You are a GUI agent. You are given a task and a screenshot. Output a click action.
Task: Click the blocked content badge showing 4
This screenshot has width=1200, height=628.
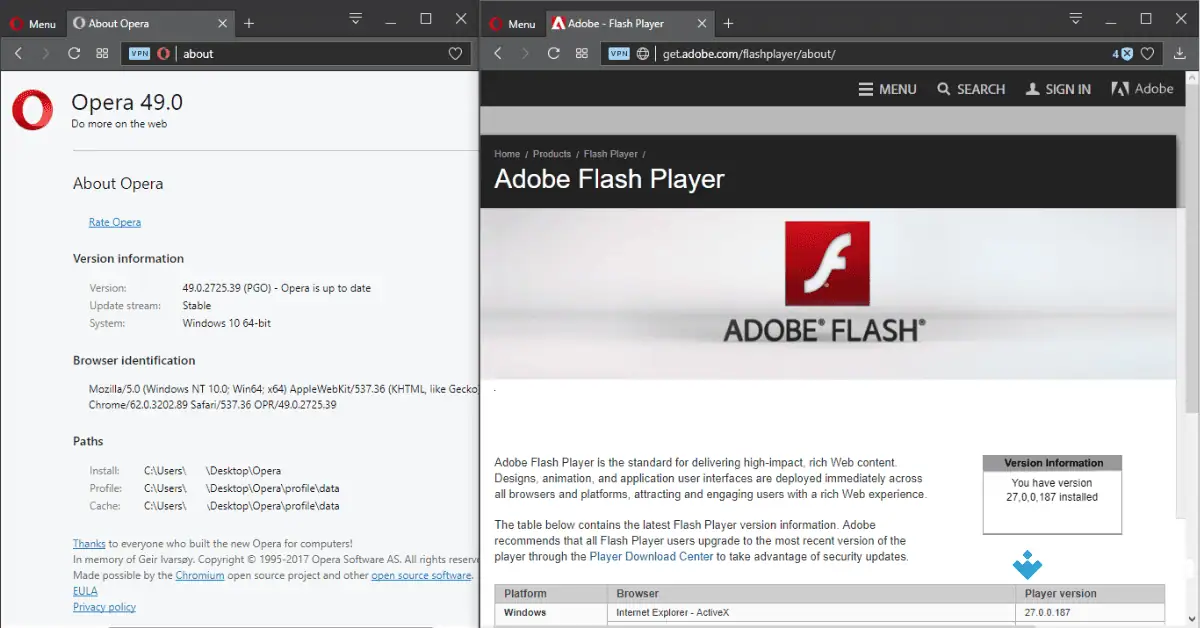click(x=1123, y=53)
